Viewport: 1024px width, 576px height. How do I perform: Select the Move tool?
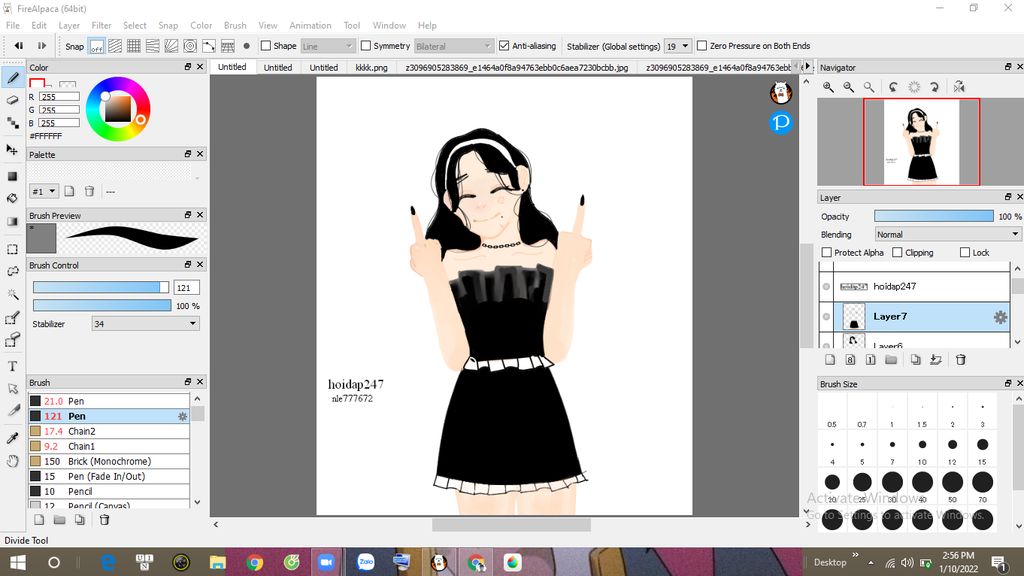[x=12, y=150]
